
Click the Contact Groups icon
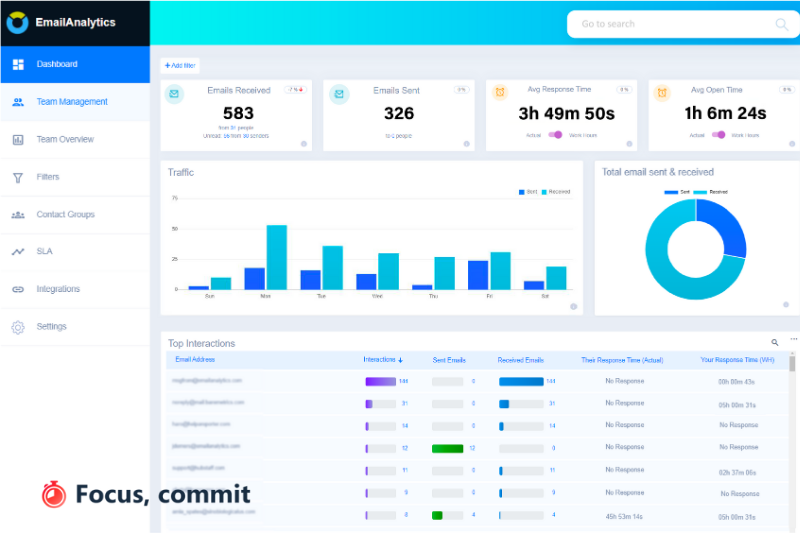(x=18, y=215)
